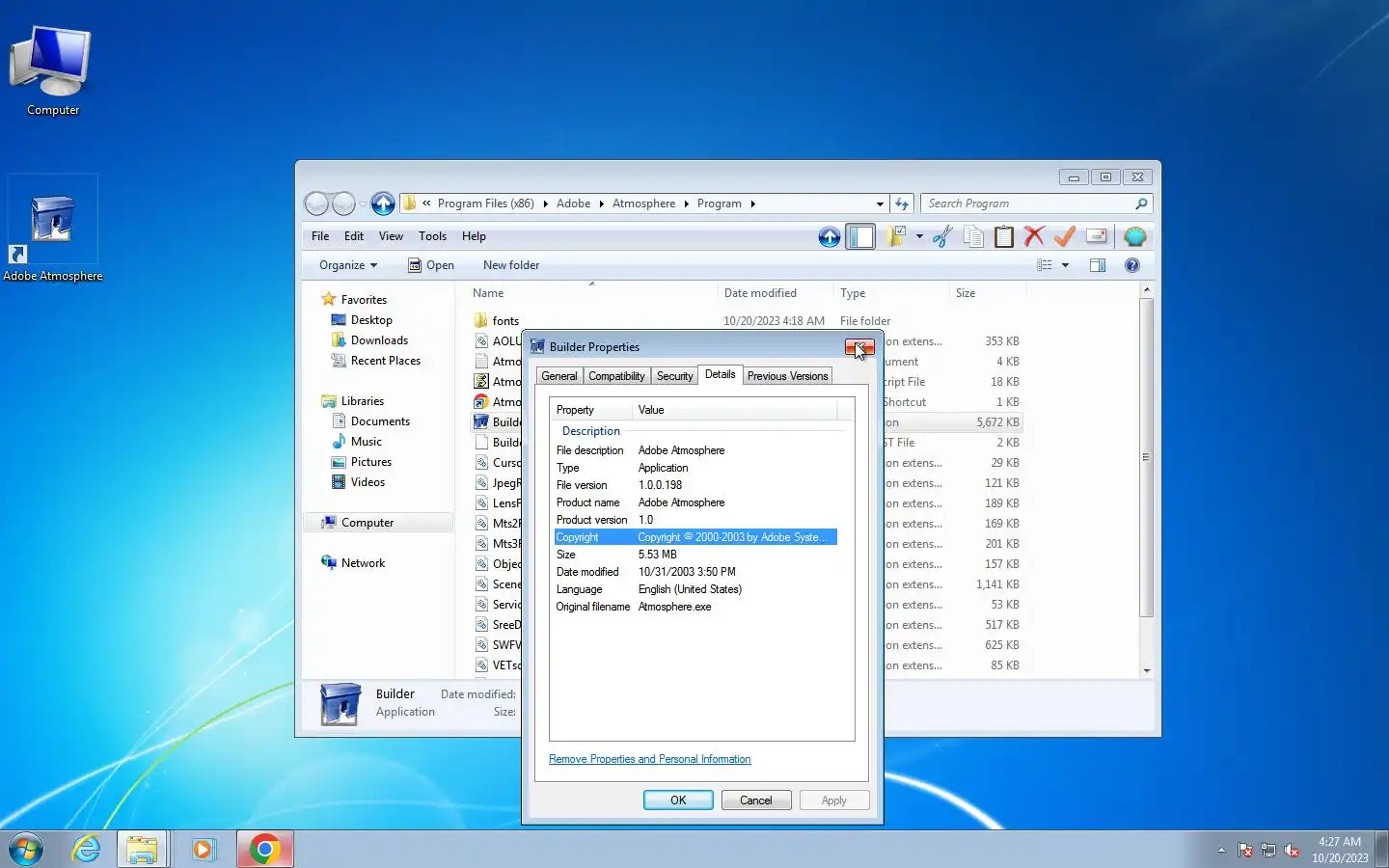Click OK in Builder Properties

coord(678,800)
